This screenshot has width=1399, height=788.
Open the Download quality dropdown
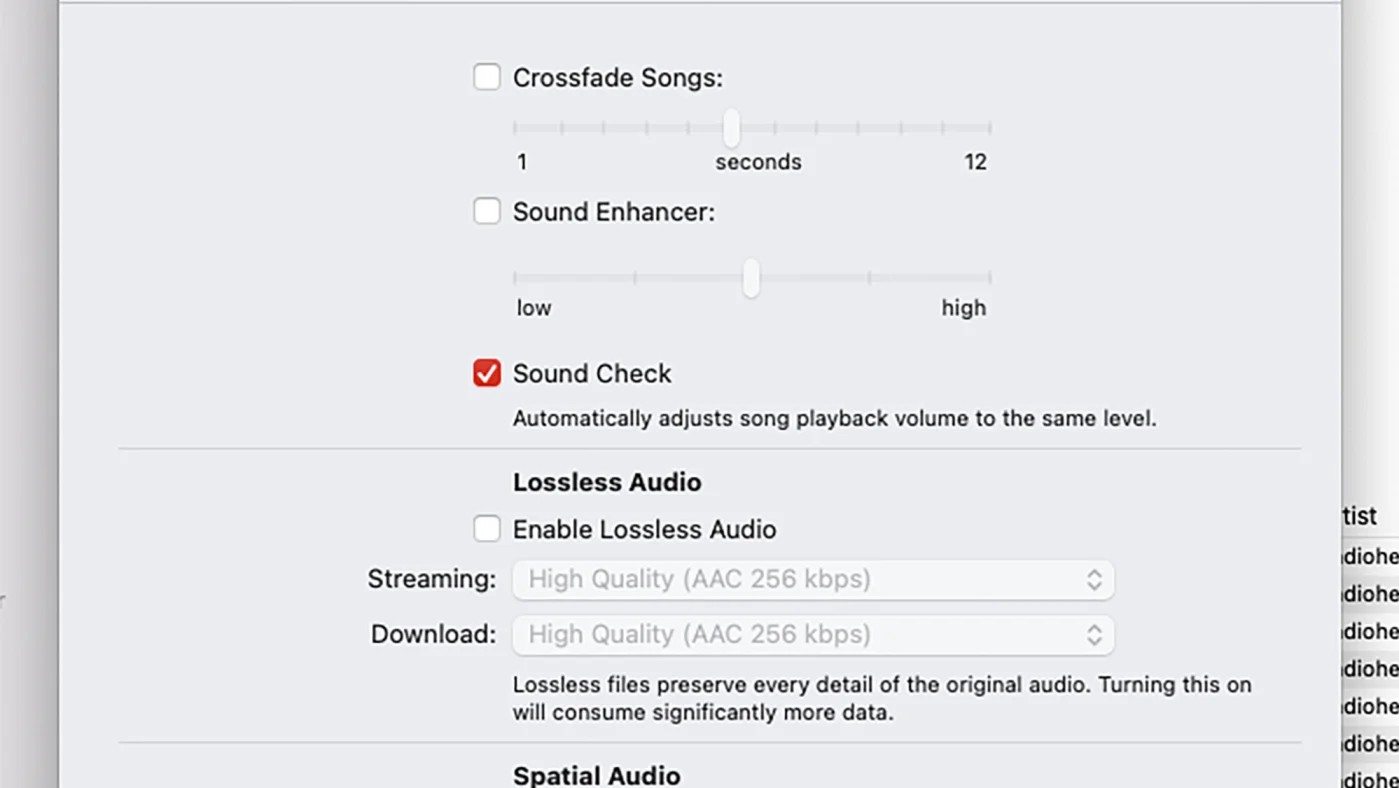(812, 635)
